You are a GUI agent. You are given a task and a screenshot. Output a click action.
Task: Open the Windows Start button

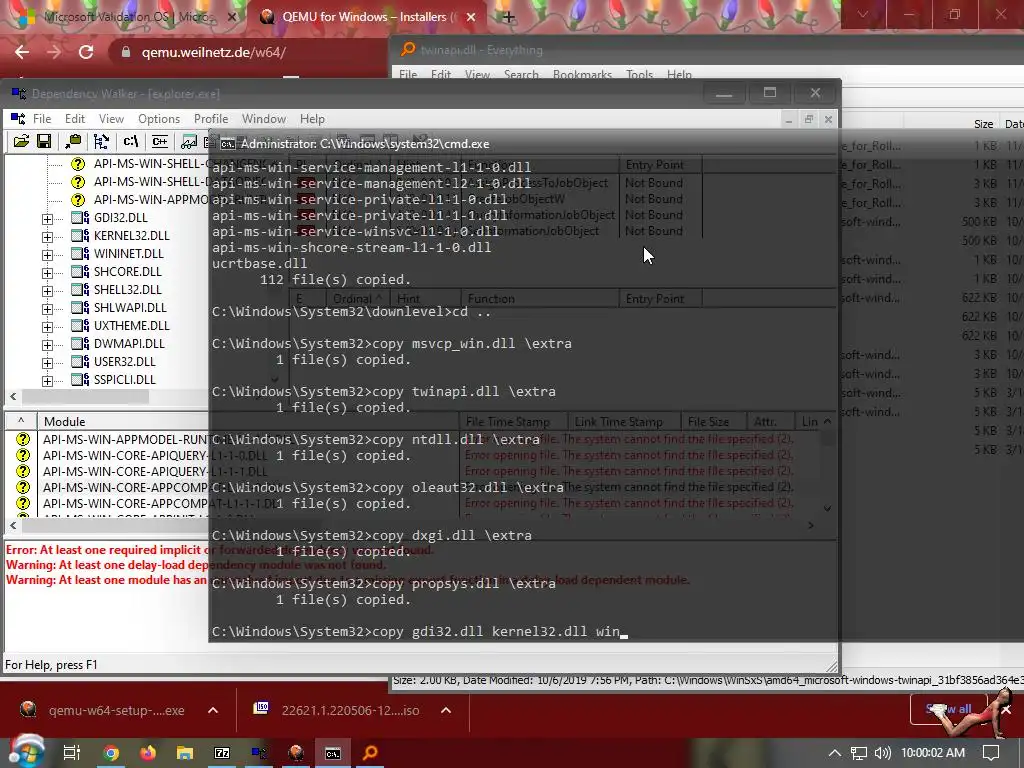25,752
